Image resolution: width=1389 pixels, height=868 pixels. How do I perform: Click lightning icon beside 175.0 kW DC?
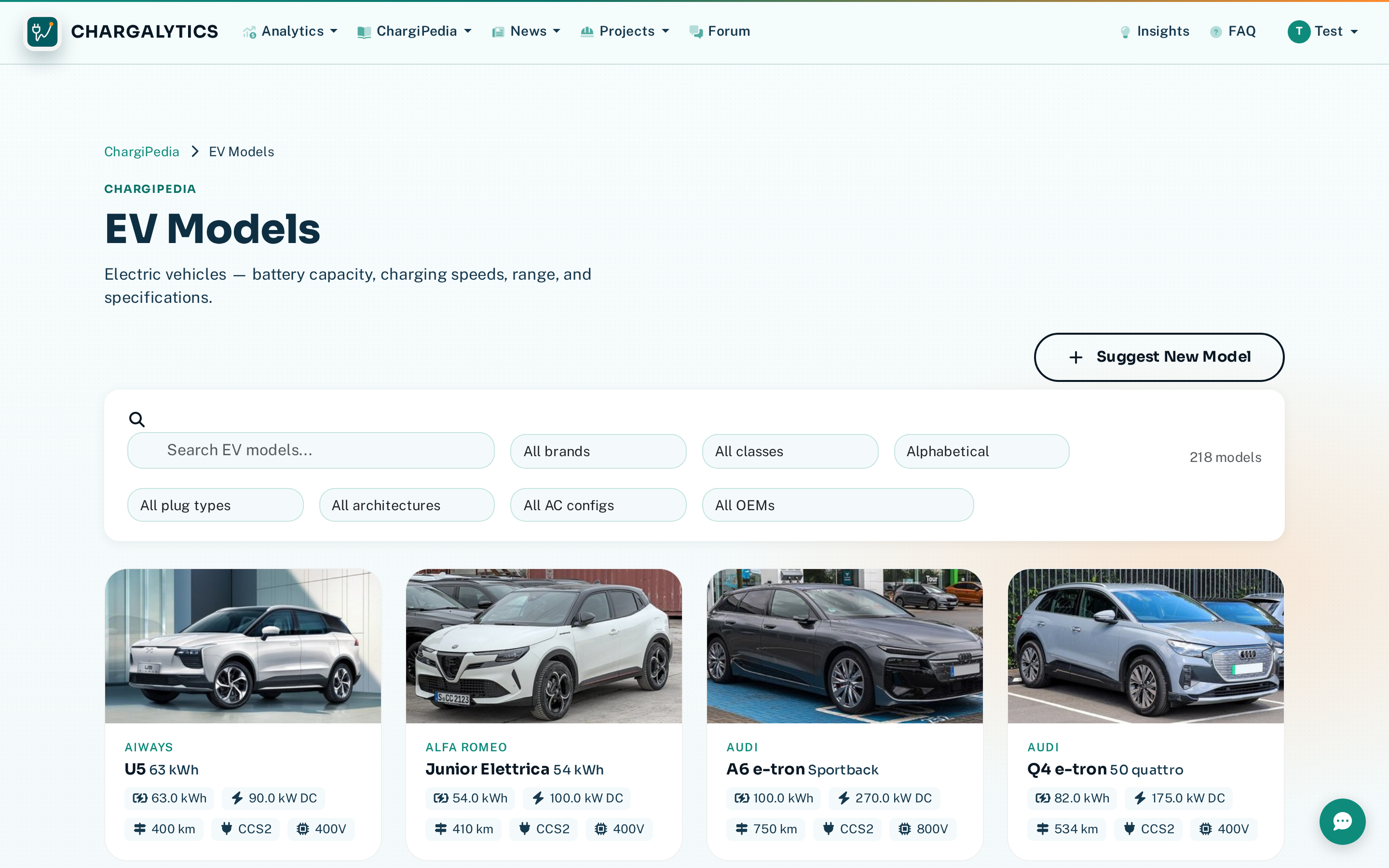[x=1140, y=798]
